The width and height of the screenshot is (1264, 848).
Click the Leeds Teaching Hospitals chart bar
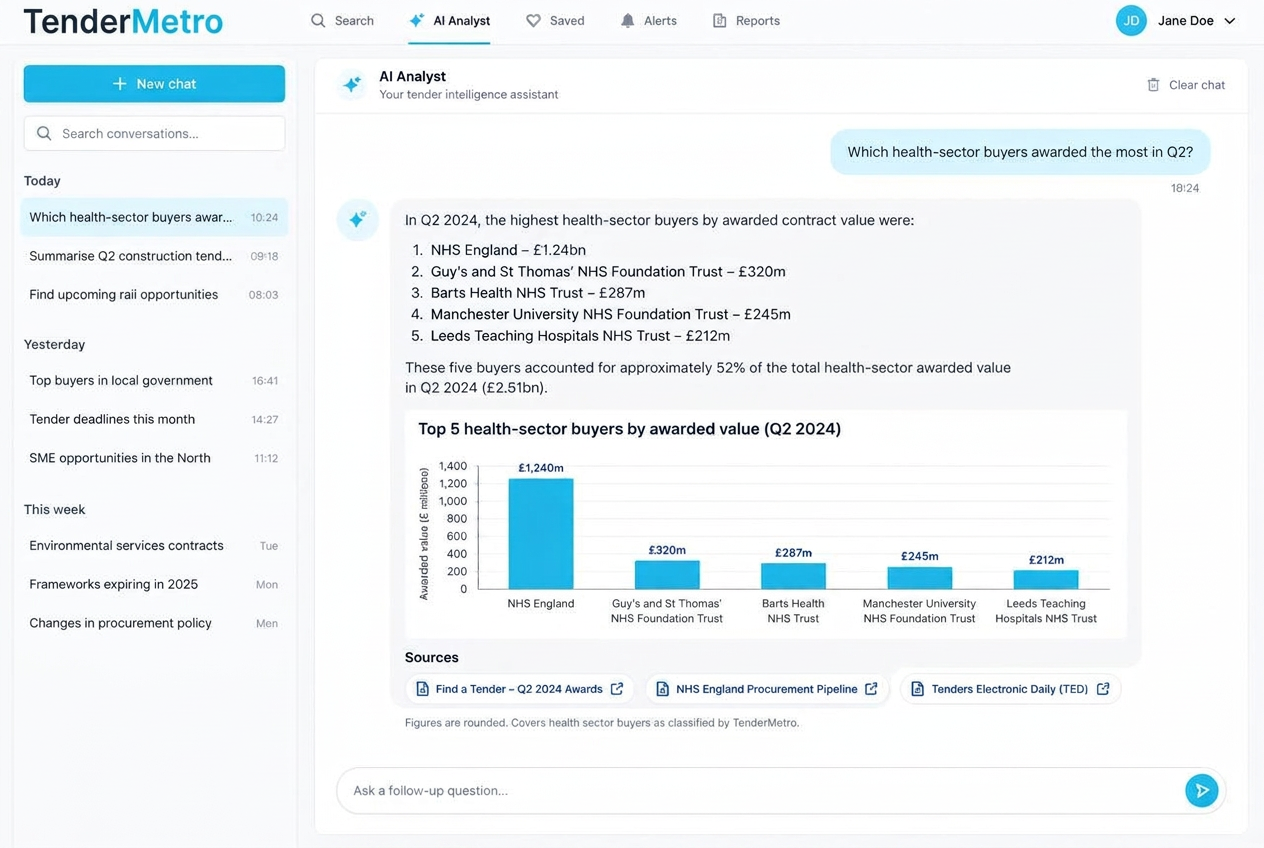[1046, 580]
